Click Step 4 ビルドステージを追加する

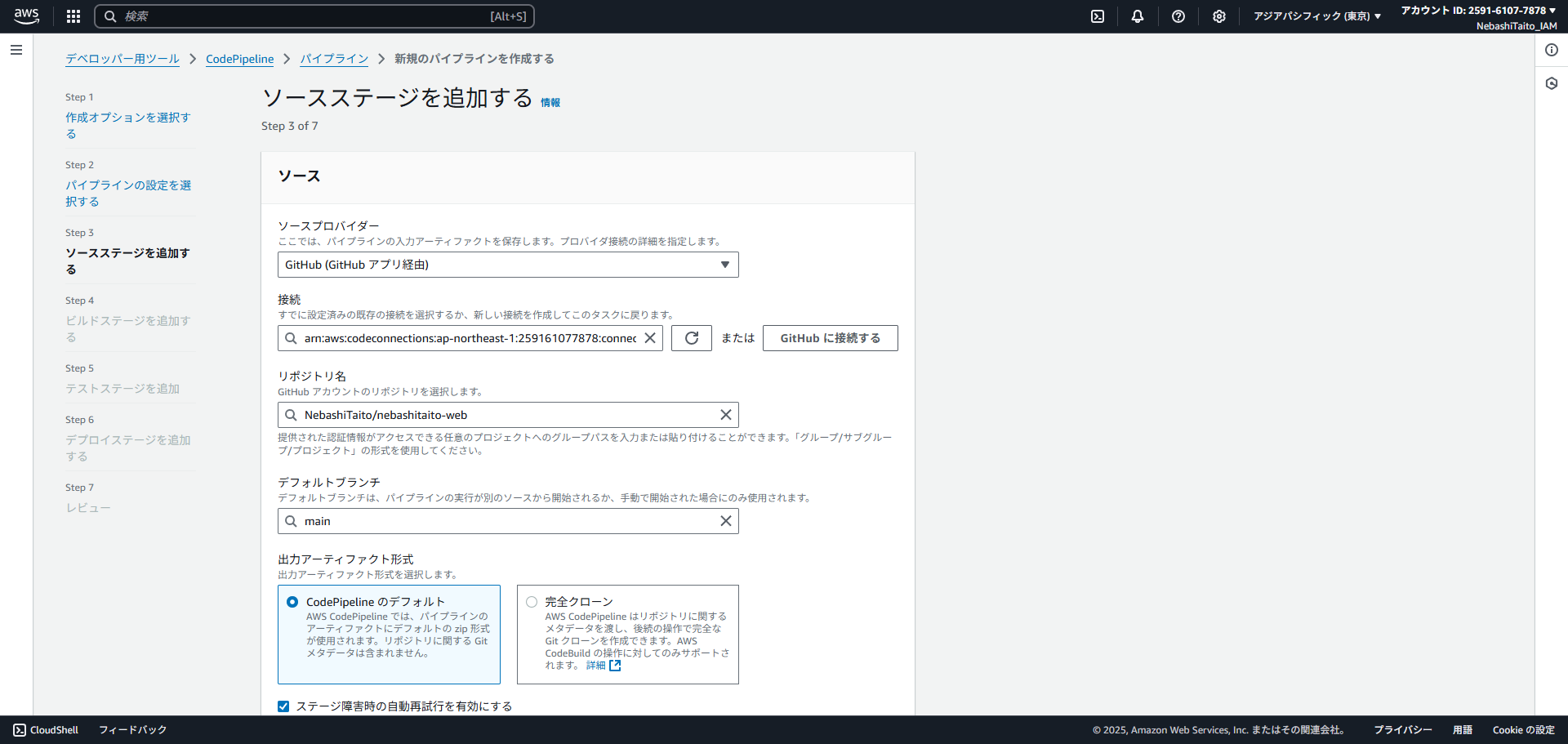click(128, 328)
